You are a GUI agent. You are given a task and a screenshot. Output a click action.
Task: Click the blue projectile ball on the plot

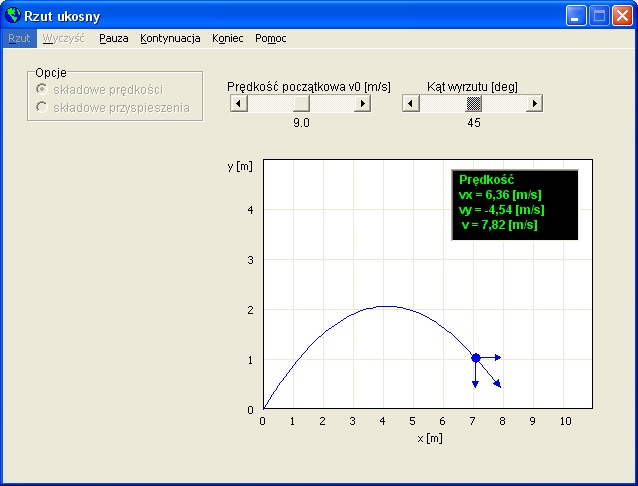[x=476, y=357]
